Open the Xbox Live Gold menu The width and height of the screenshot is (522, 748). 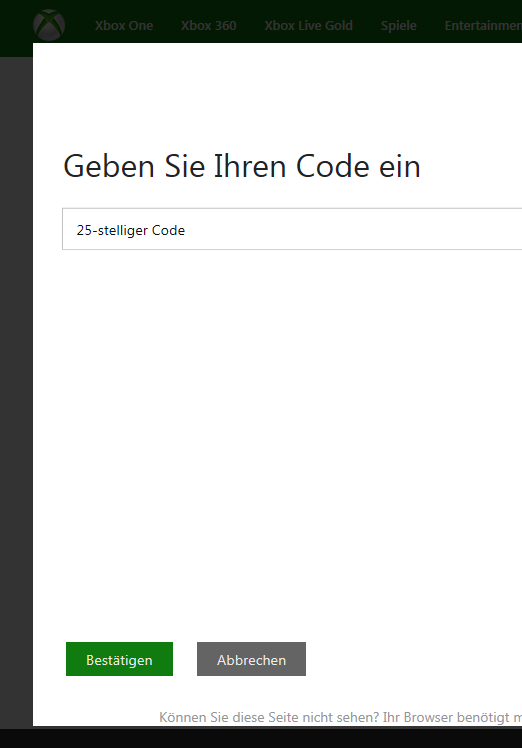click(309, 25)
